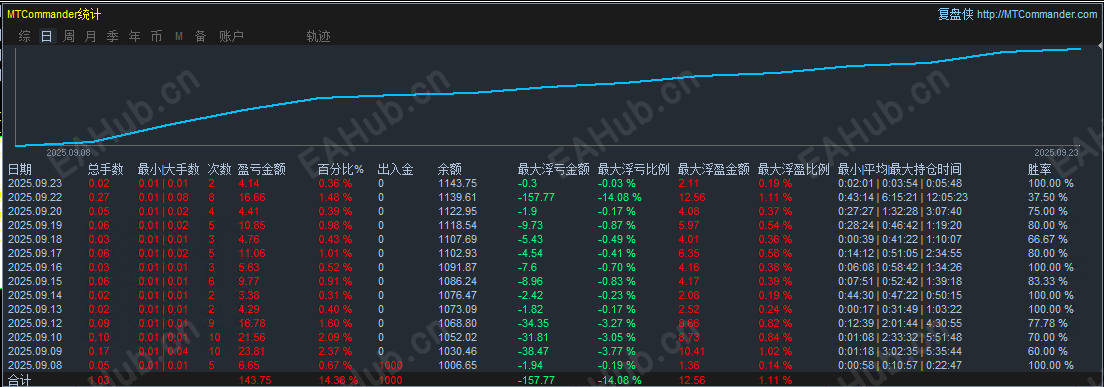The height and width of the screenshot is (387, 1104).
Task: Switch to the 月 monthly tab
Action: tap(90, 37)
